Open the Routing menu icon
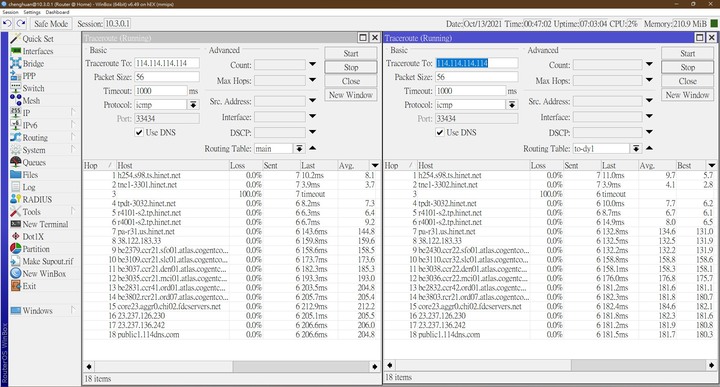The height and width of the screenshot is (387, 720). click(16, 137)
